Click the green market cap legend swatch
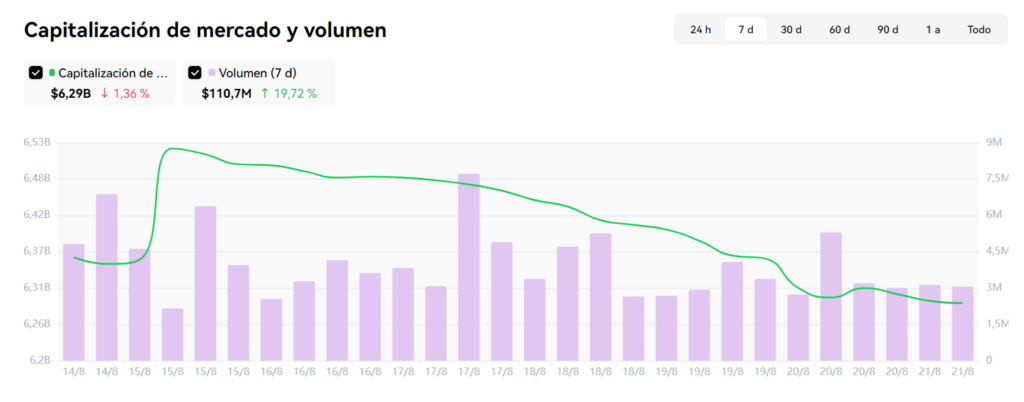Image resolution: width=1024 pixels, height=402 pixels. [52, 72]
